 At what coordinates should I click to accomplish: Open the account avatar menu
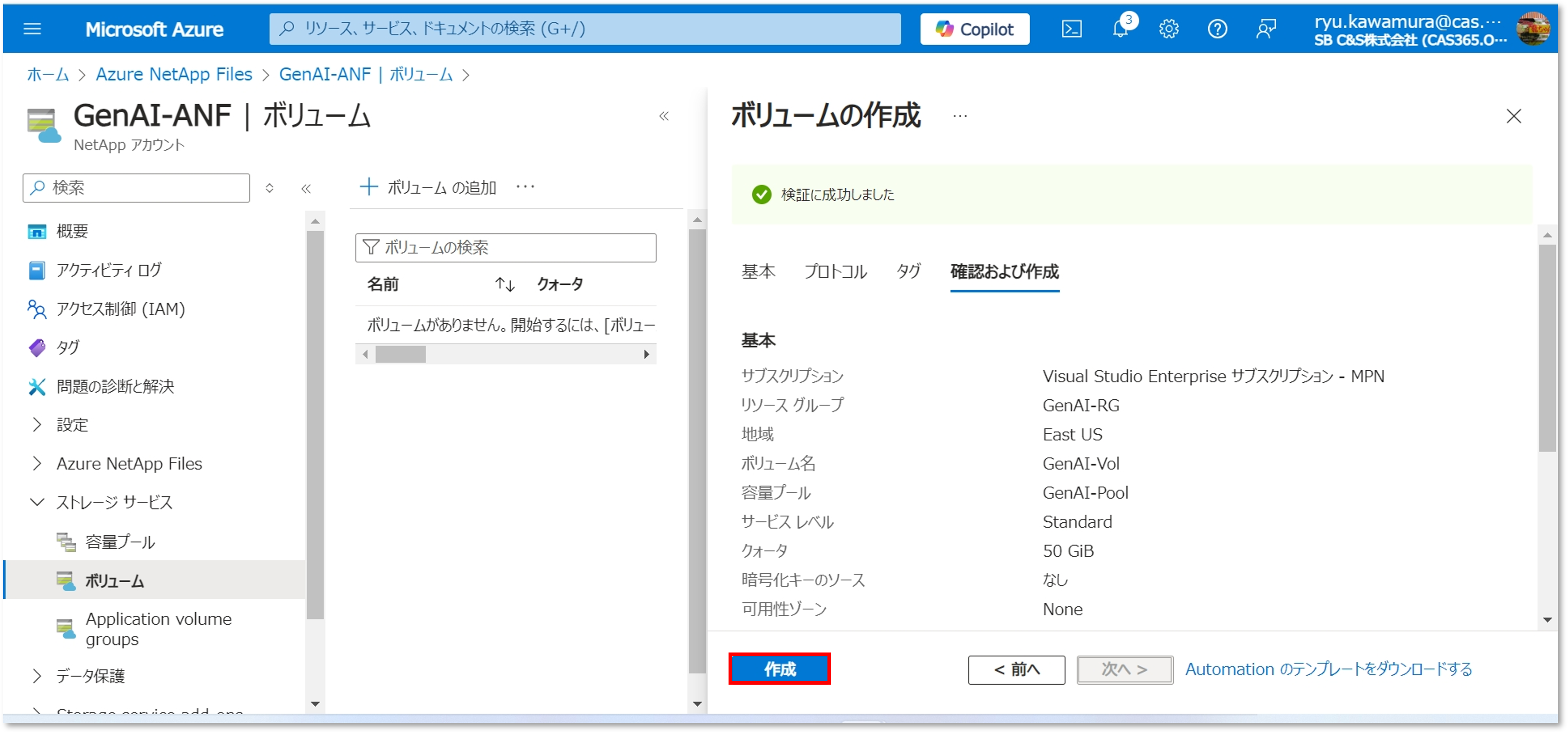point(1533,28)
